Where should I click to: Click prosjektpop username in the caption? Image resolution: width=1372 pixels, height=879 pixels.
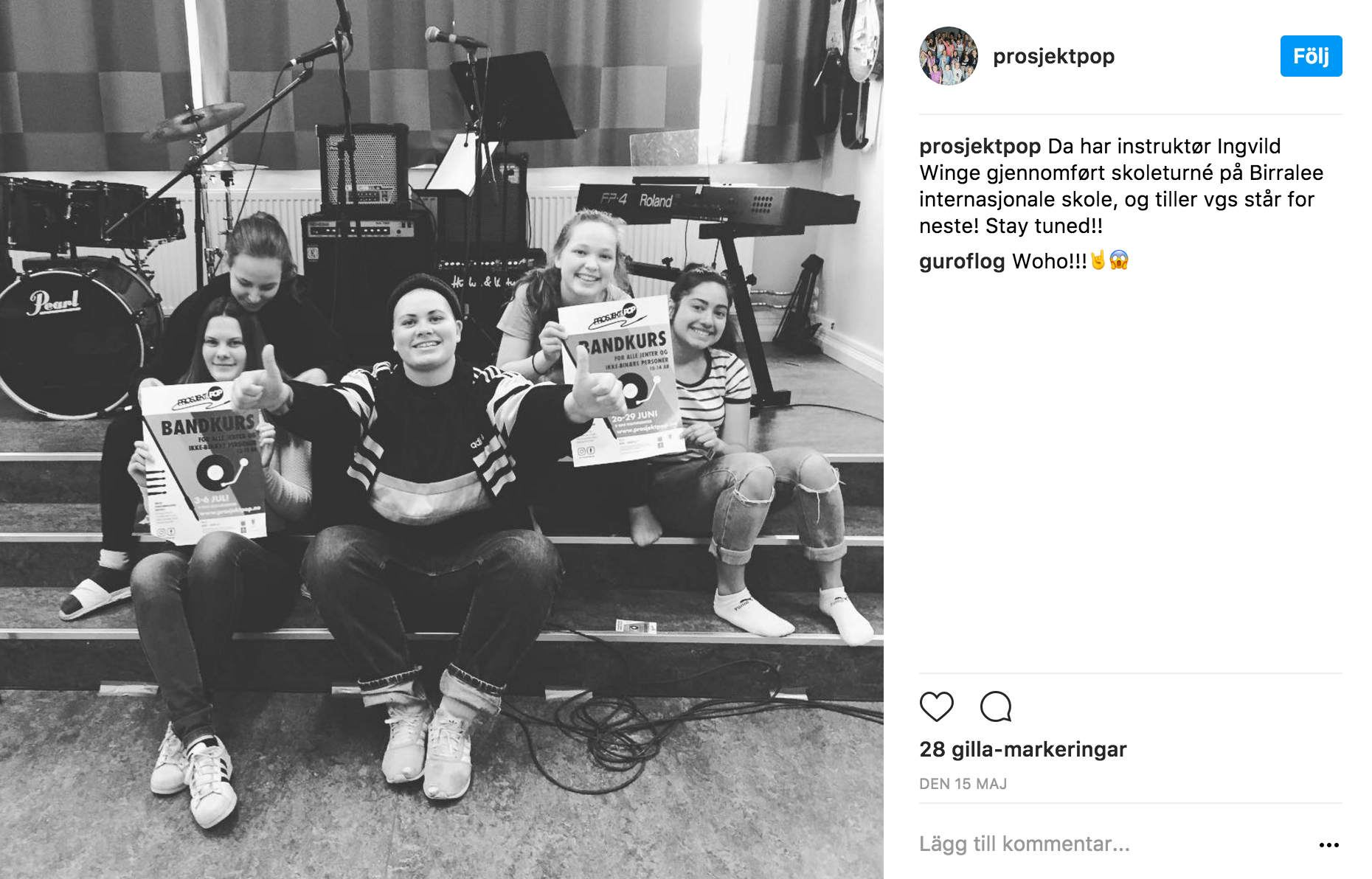(x=980, y=146)
